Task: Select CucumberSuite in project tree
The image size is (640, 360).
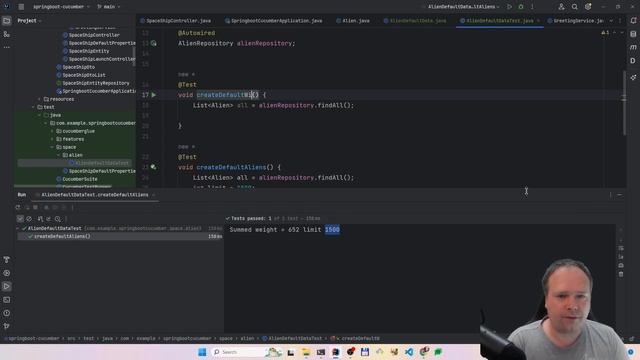Action: (80, 179)
